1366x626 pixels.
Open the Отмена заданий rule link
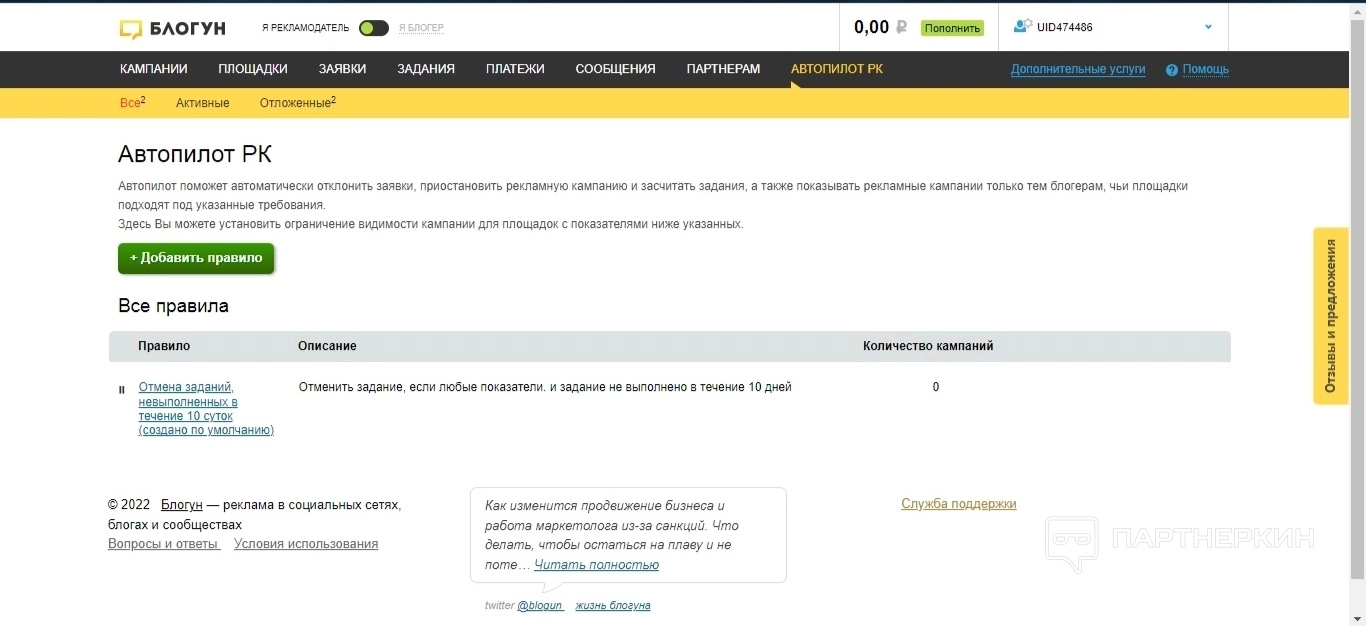click(x=206, y=408)
